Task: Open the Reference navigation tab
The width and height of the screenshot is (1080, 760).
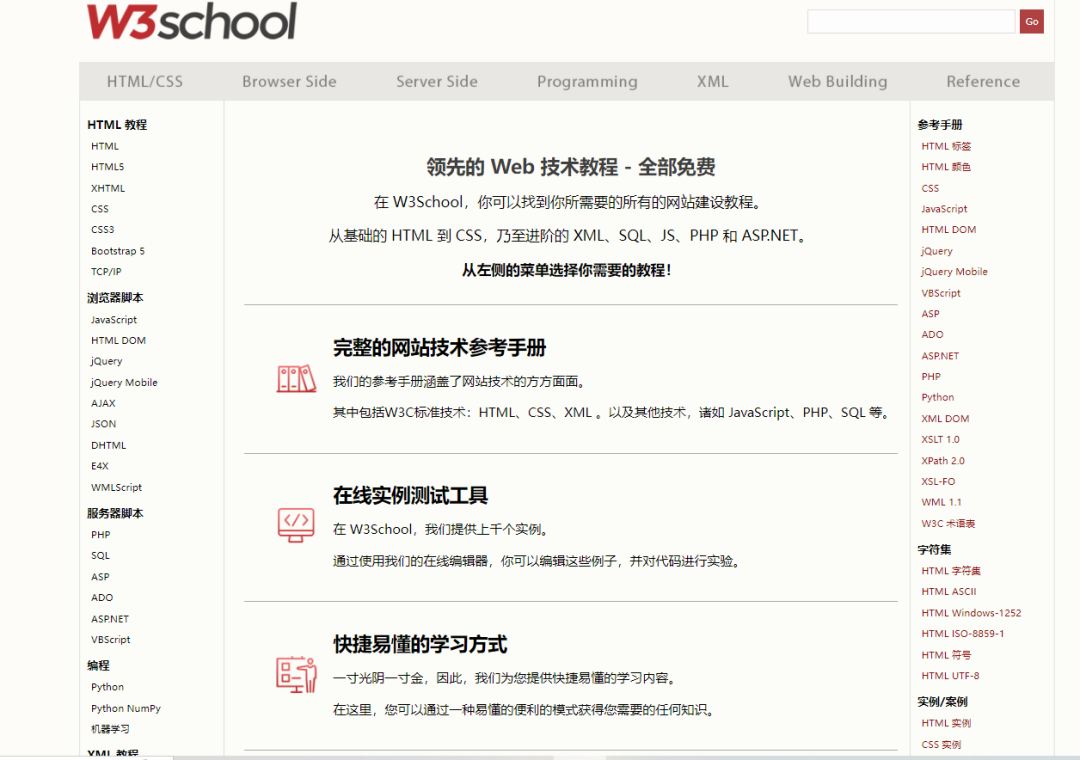Action: point(983,81)
